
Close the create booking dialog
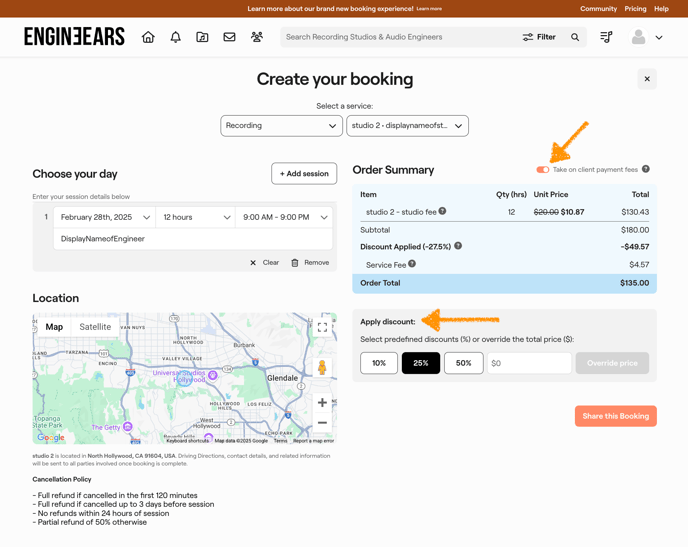[647, 79]
